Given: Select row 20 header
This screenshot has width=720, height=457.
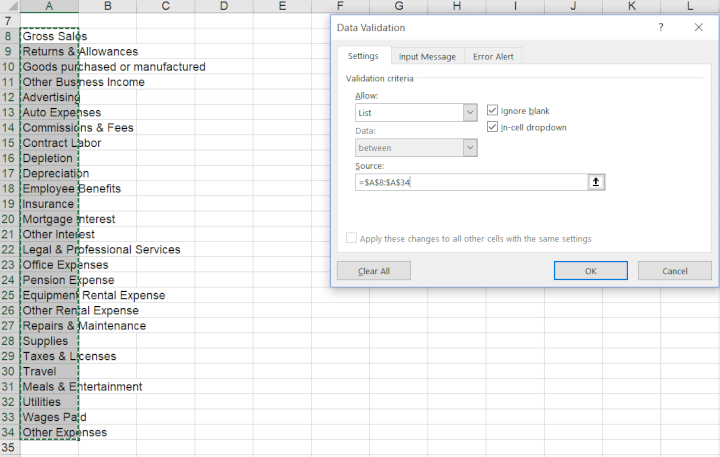Looking at the screenshot, I should click(10, 219).
